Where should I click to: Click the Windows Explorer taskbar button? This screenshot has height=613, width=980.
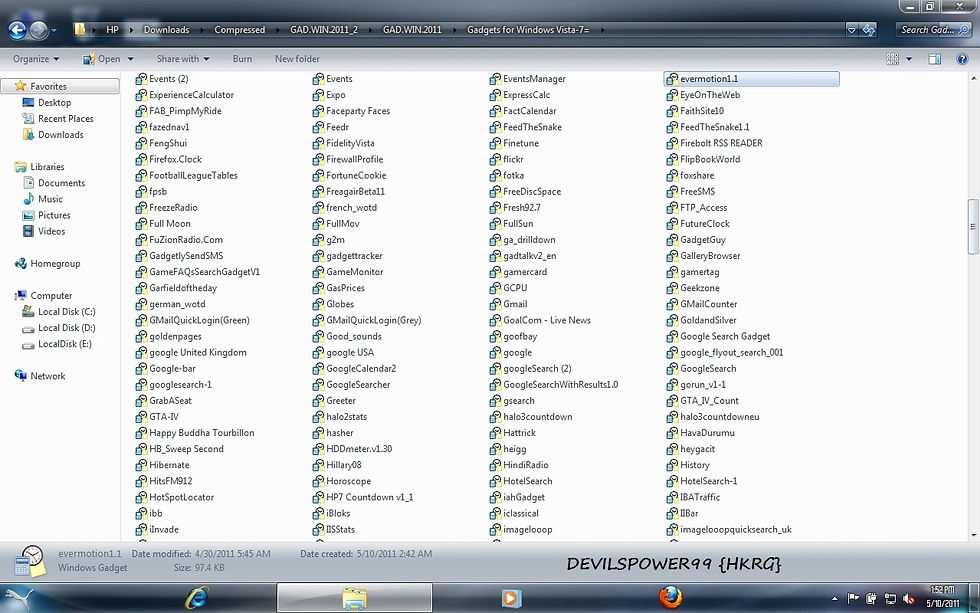(x=354, y=598)
